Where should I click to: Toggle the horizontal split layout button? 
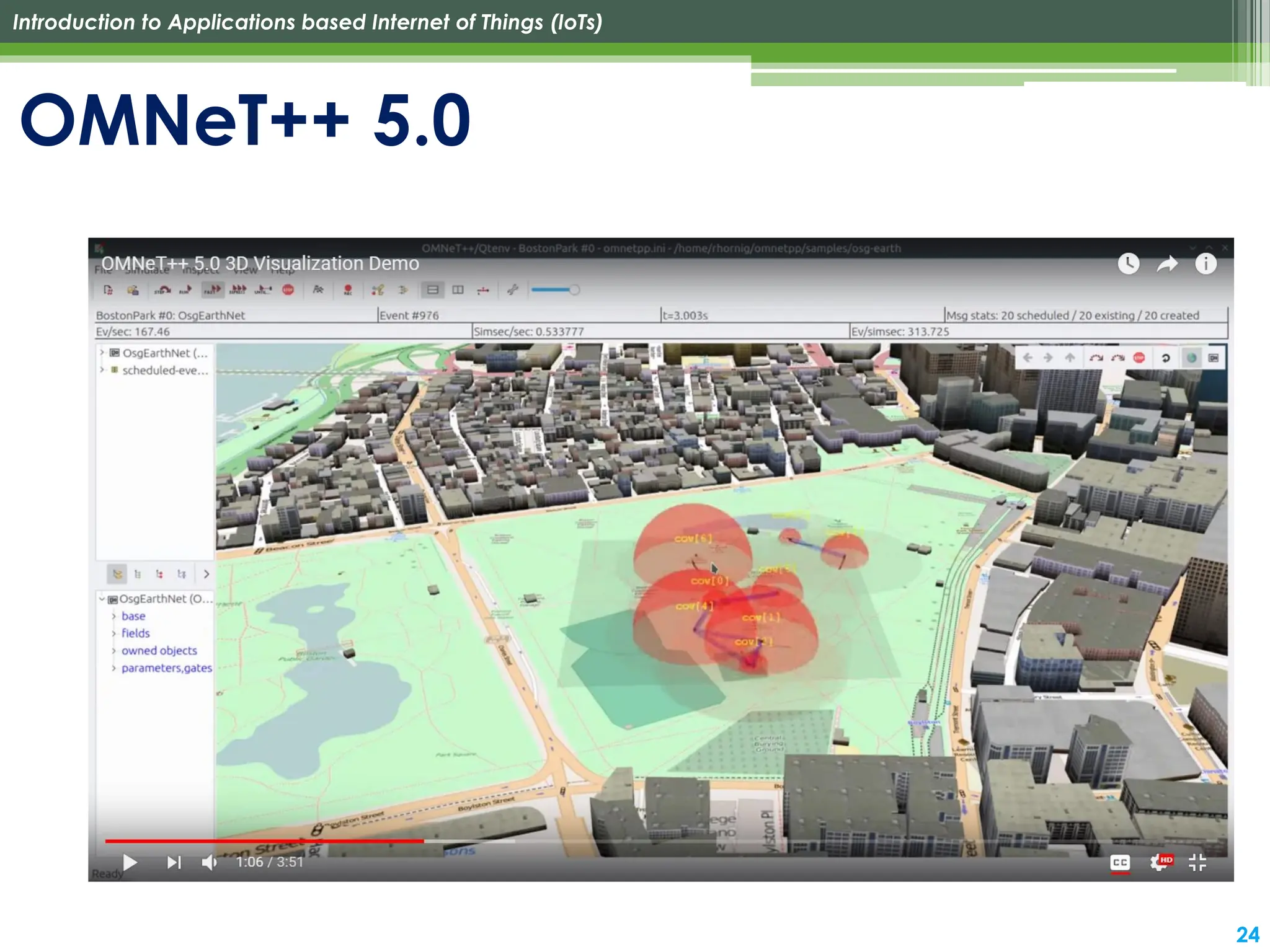tap(433, 289)
